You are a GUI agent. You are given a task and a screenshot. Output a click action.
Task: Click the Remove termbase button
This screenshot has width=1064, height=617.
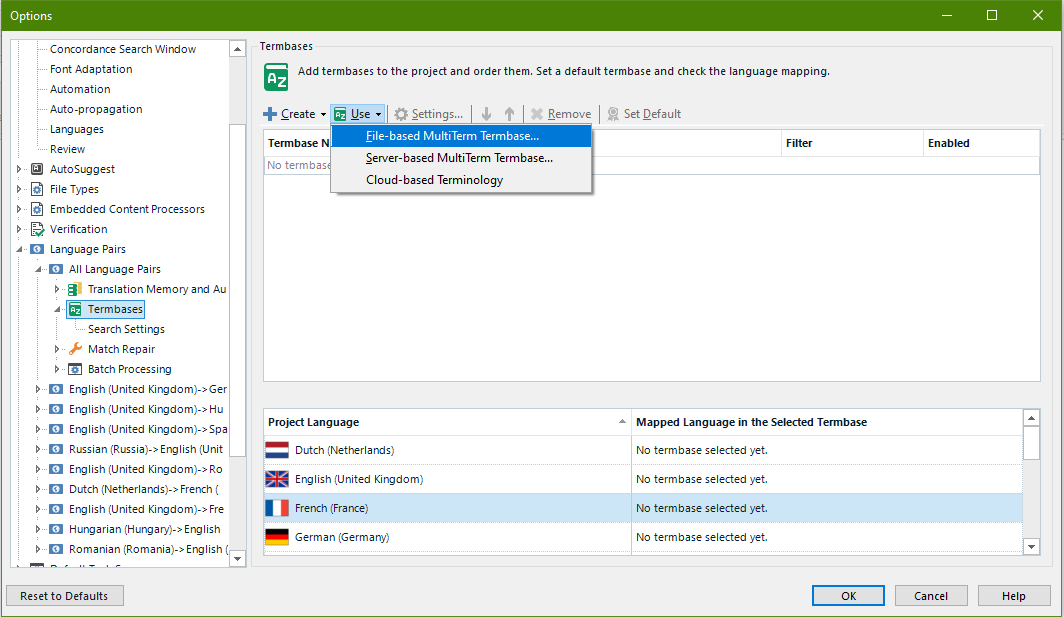560,114
